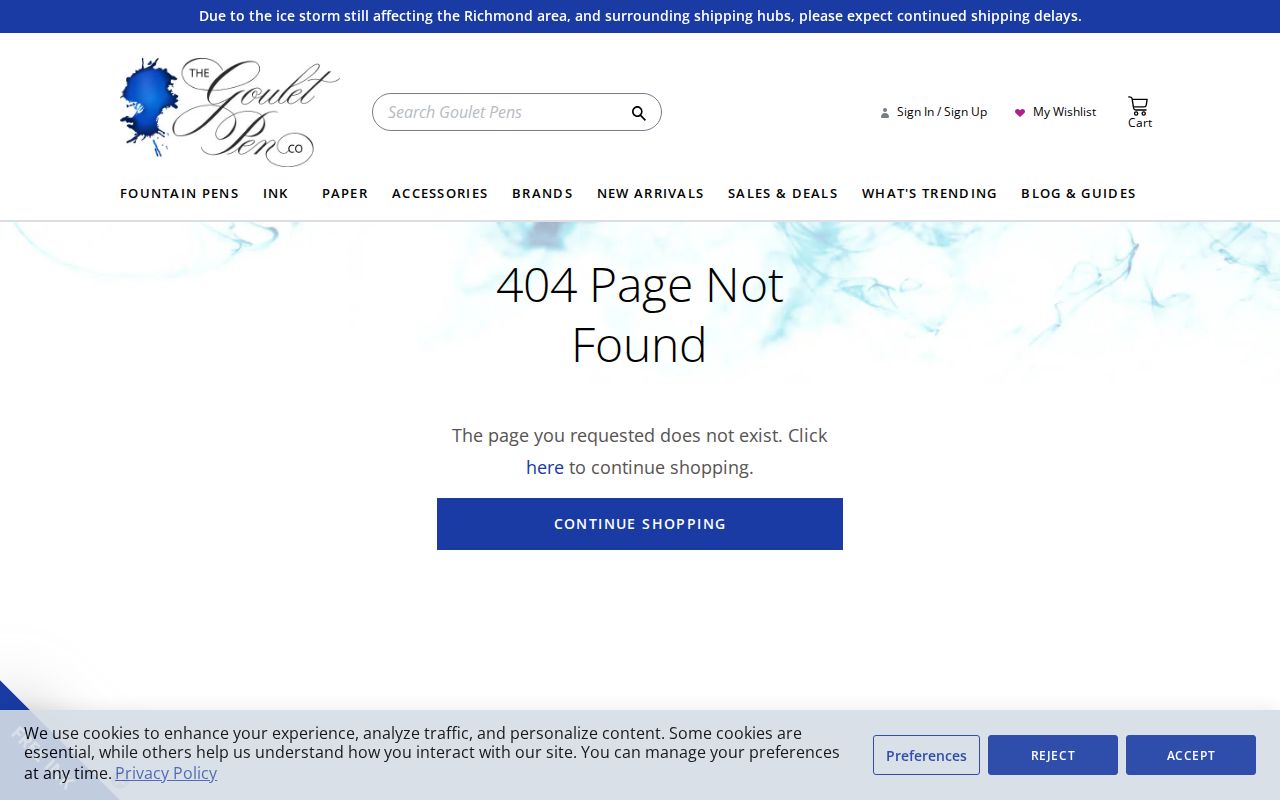Image resolution: width=1280 pixels, height=800 pixels.
Task: Click the heart wishlist icon
Action: click(x=1020, y=113)
